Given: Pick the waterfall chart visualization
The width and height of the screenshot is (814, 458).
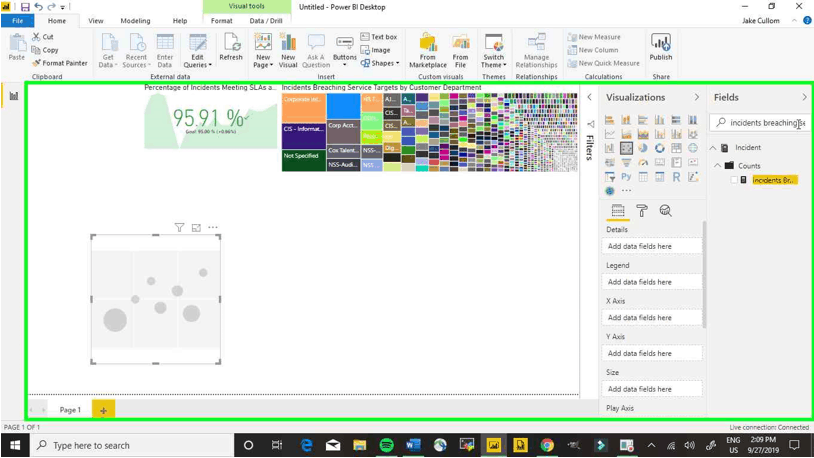Looking at the screenshot, I should pos(609,148).
